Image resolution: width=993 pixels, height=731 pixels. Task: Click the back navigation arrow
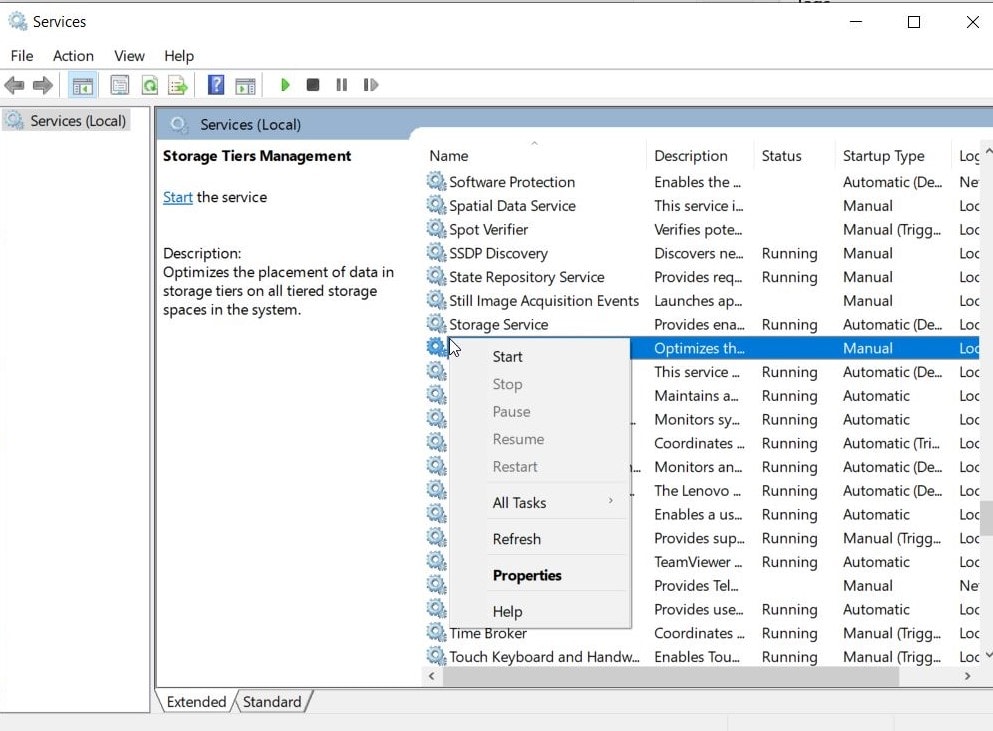click(x=14, y=85)
